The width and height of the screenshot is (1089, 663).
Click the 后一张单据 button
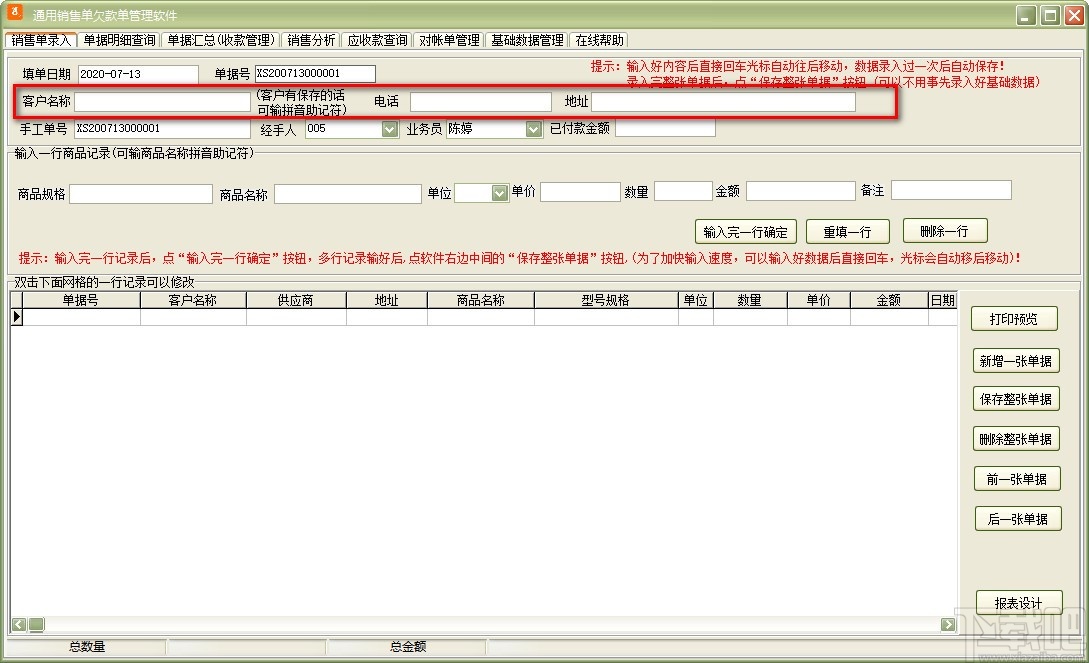coord(1016,518)
